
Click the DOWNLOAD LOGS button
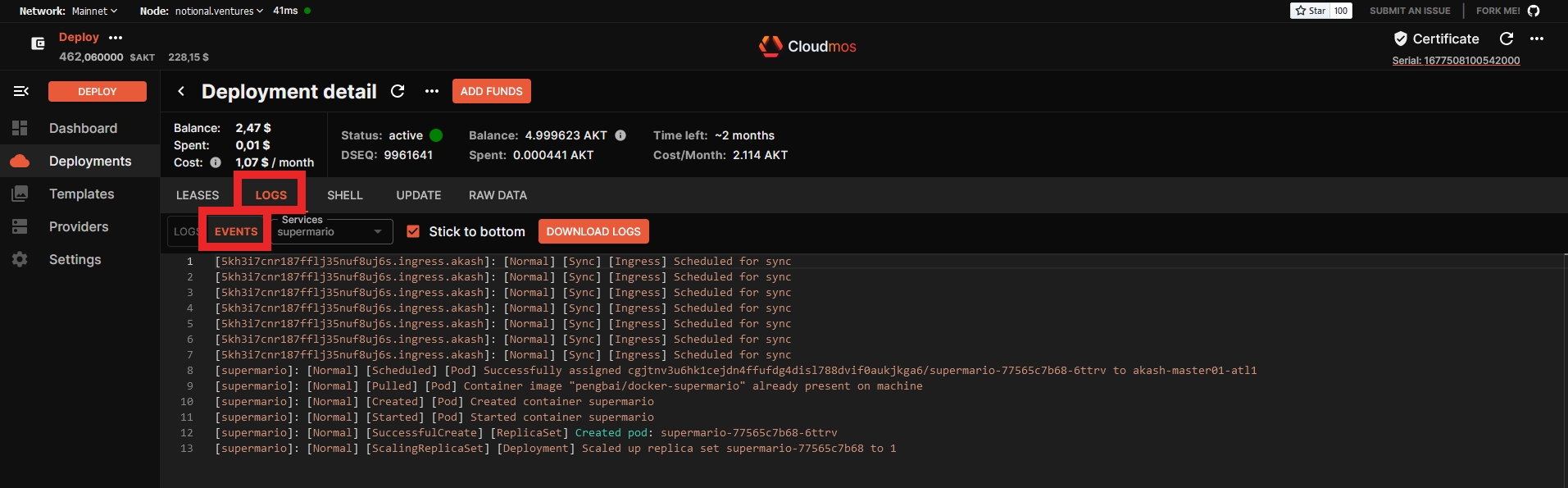tap(593, 231)
